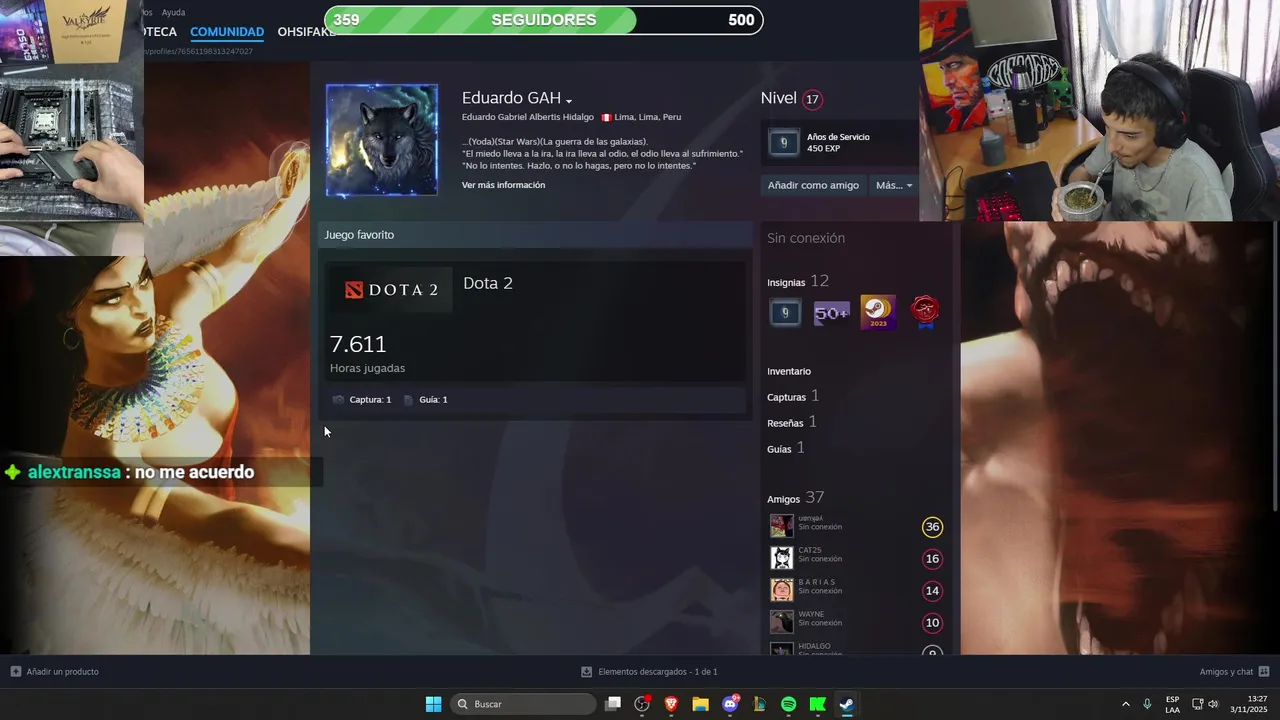Open Discord from the taskbar
Viewport: 1280px width, 720px height.
coord(730,704)
